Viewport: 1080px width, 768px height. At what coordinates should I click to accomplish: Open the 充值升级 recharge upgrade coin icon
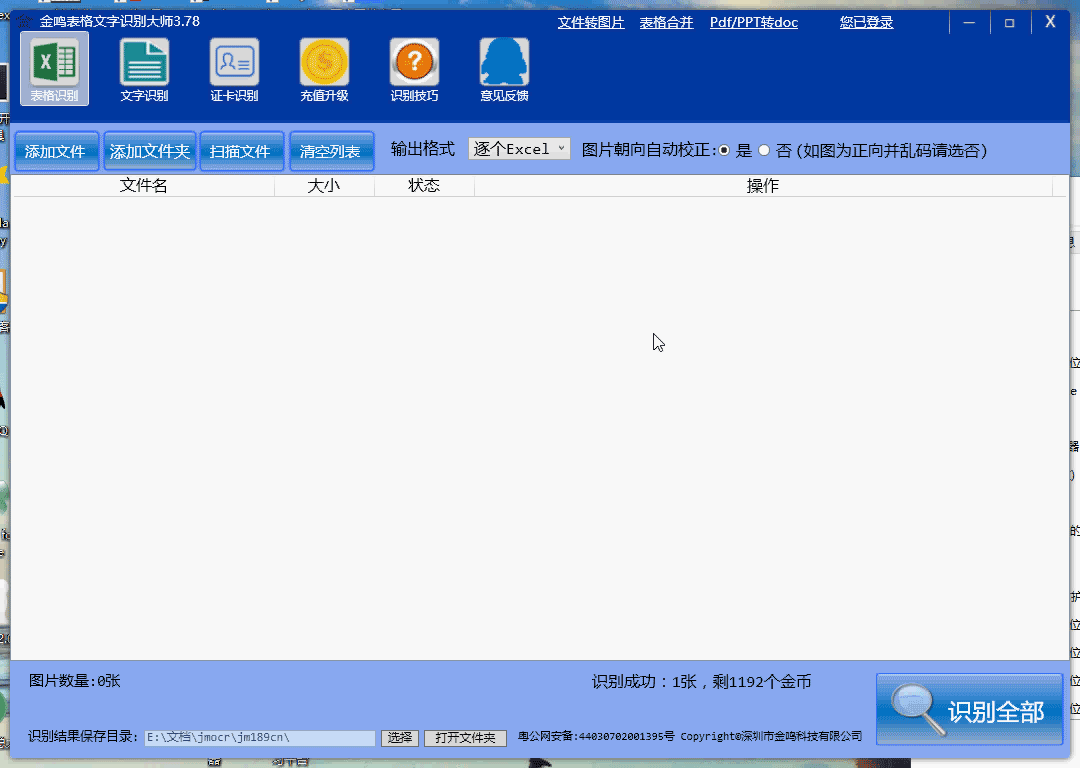point(324,70)
